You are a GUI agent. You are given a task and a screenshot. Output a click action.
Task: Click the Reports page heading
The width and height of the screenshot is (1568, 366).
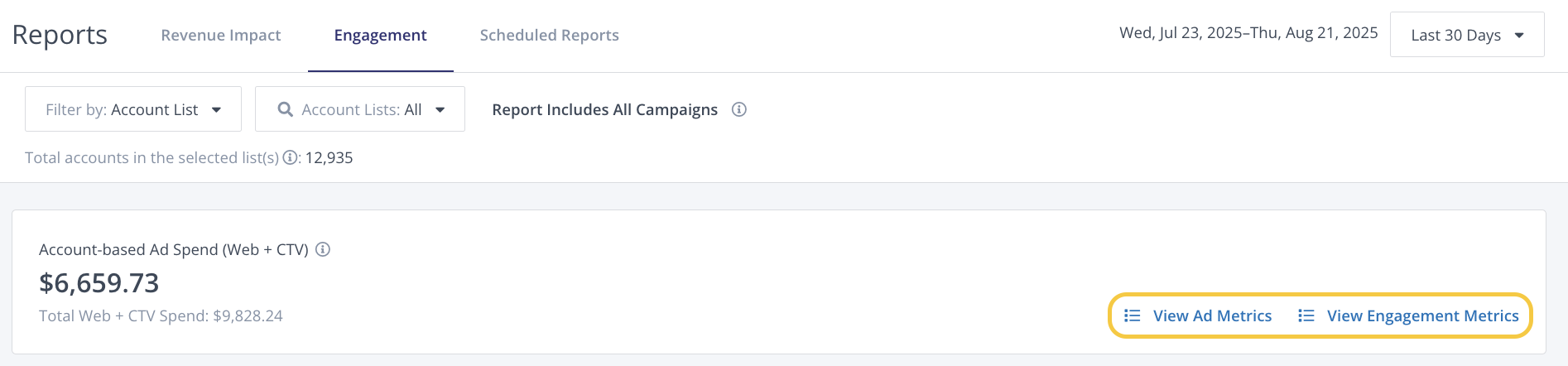click(60, 35)
